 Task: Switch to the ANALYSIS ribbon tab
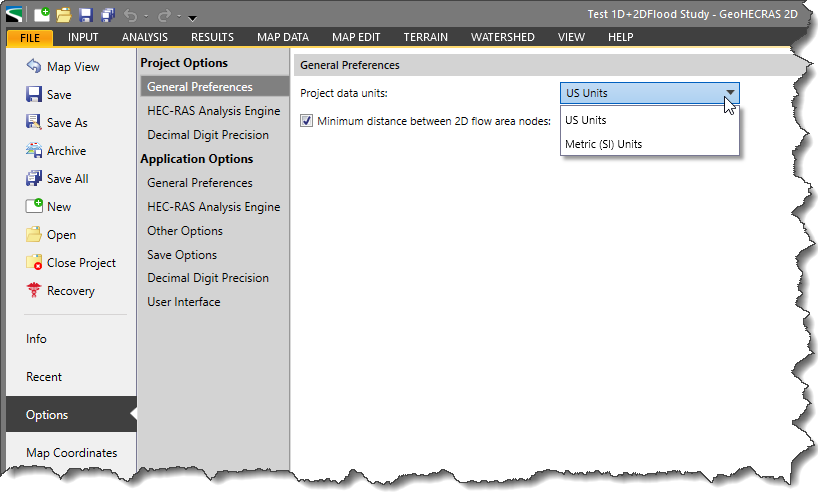point(145,38)
